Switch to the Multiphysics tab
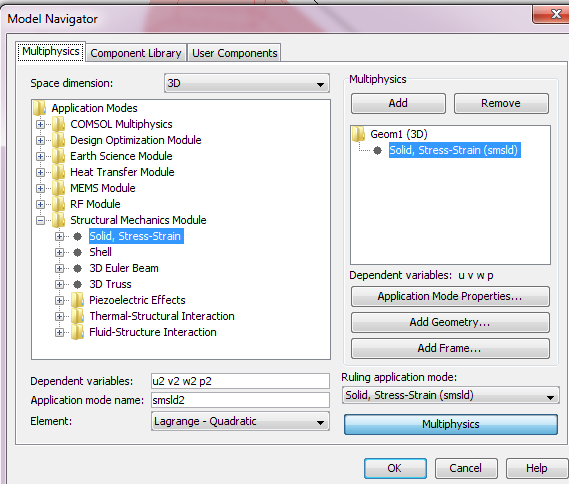569x484 pixels. (x=51, y=52)
